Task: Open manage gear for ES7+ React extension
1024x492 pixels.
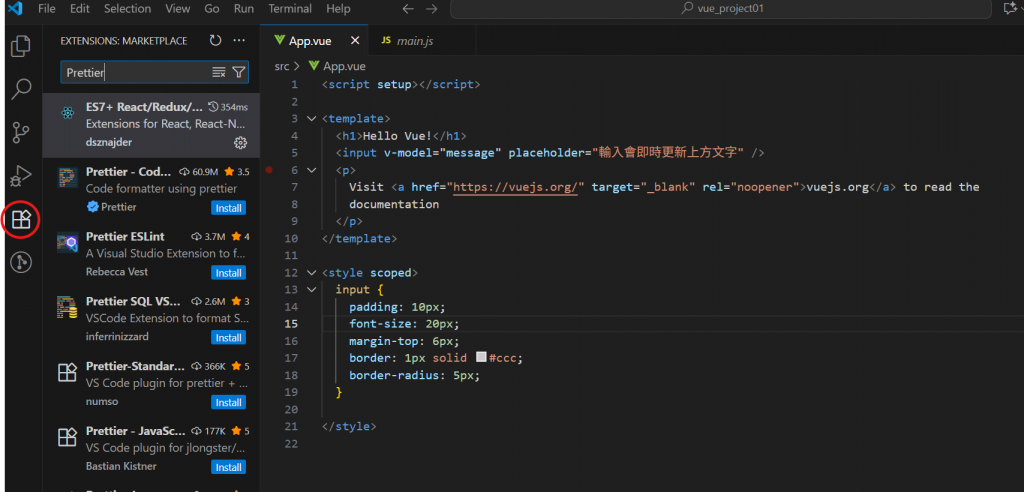Action: tap(240, 142)
